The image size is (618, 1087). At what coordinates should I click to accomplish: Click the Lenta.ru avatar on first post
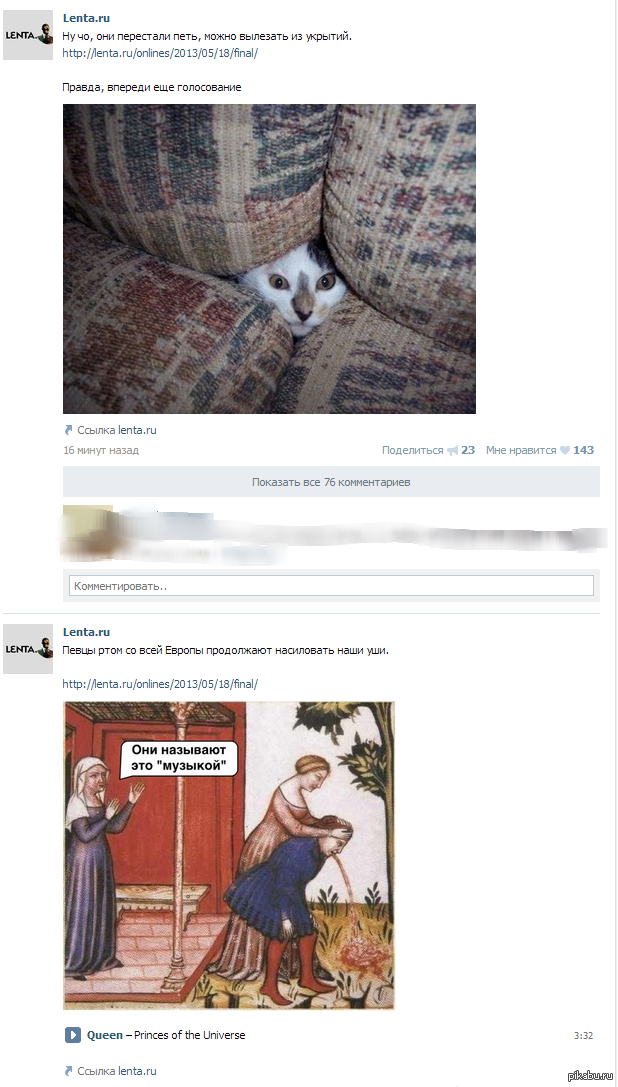click(x=28, y=35)
